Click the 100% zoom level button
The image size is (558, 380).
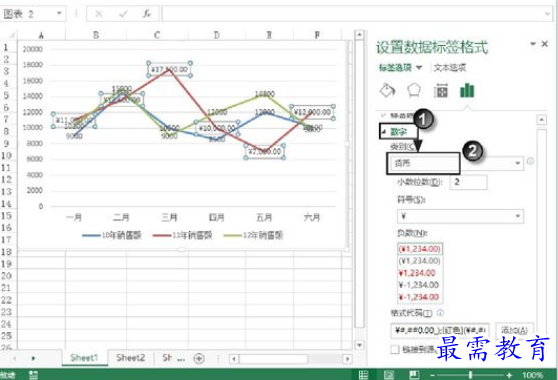[532, 375]
